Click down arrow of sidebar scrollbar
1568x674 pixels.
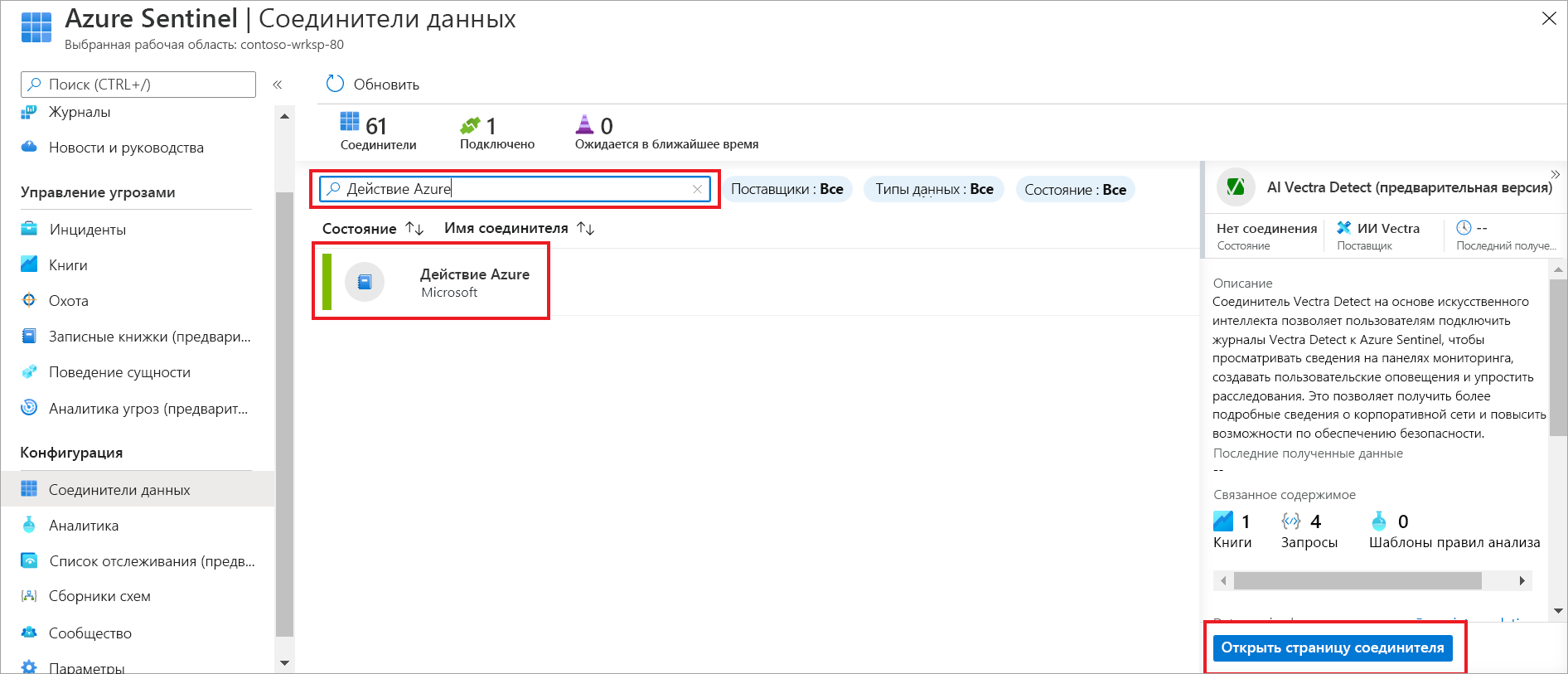tap(284, 663)
